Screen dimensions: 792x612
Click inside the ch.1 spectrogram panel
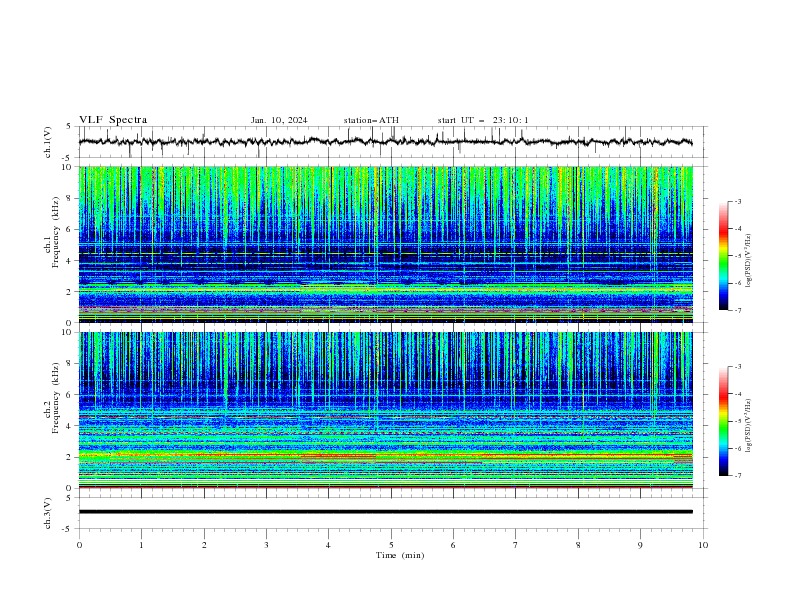[x=385, y=244]
